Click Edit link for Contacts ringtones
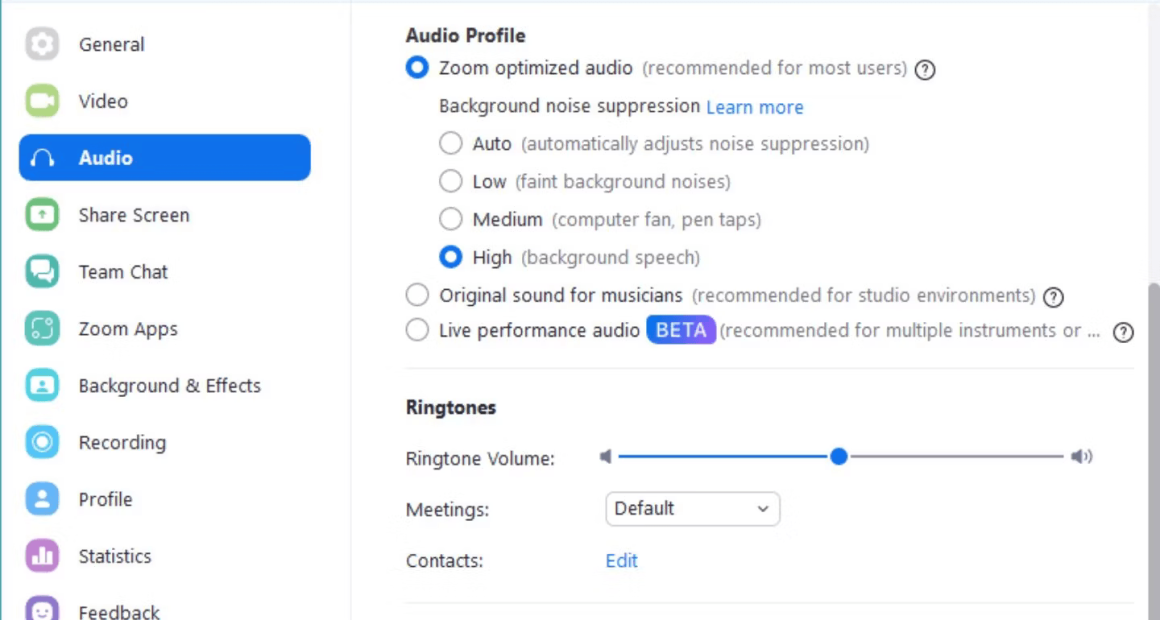This screenshot has width=1160, height=620. coord(621,561)
